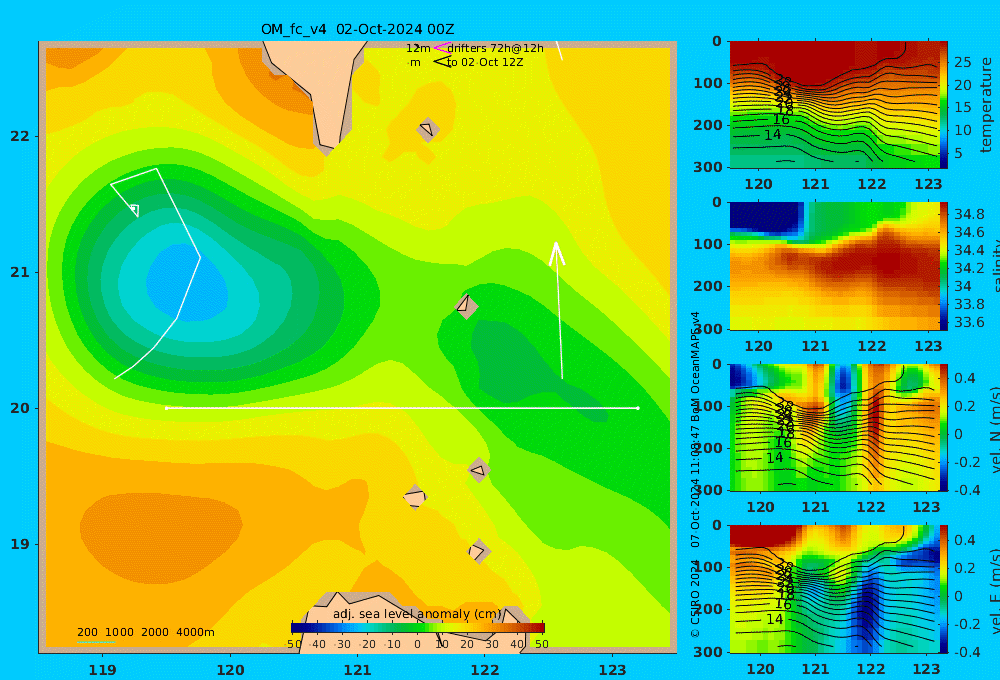Click the blue core of the cold eddy
Image resolution: width=1000 pixels, height=680 pixels.
tap(186, 282)
